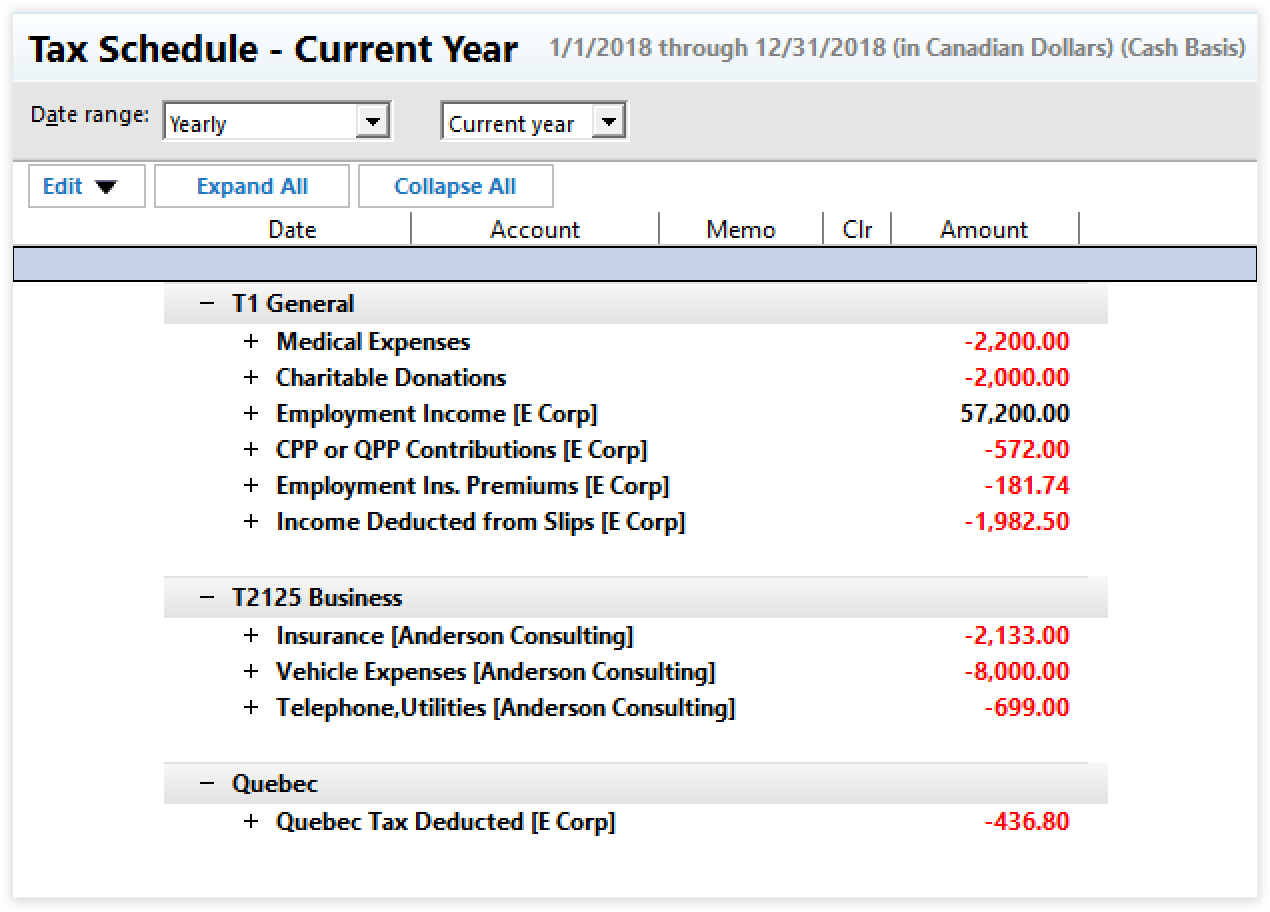Expand Insurance [Anderson Consulting] row
Viewport: 1270px width, 912px height.
point(251,636)
